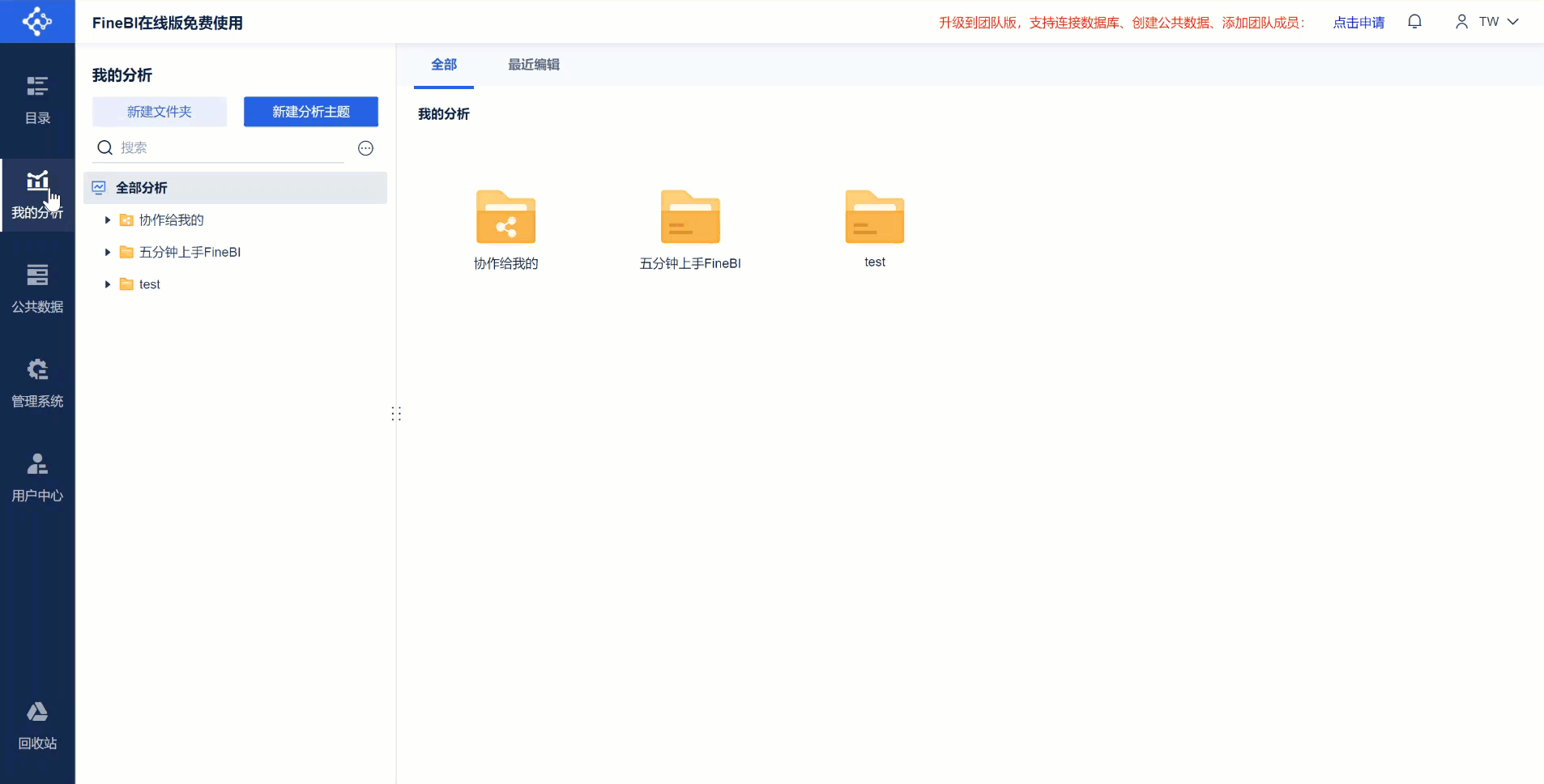Viewport: 1544px width, 784px height.
Task: Click the 点击申请 upgrade link
Action: pos(1358,23)
